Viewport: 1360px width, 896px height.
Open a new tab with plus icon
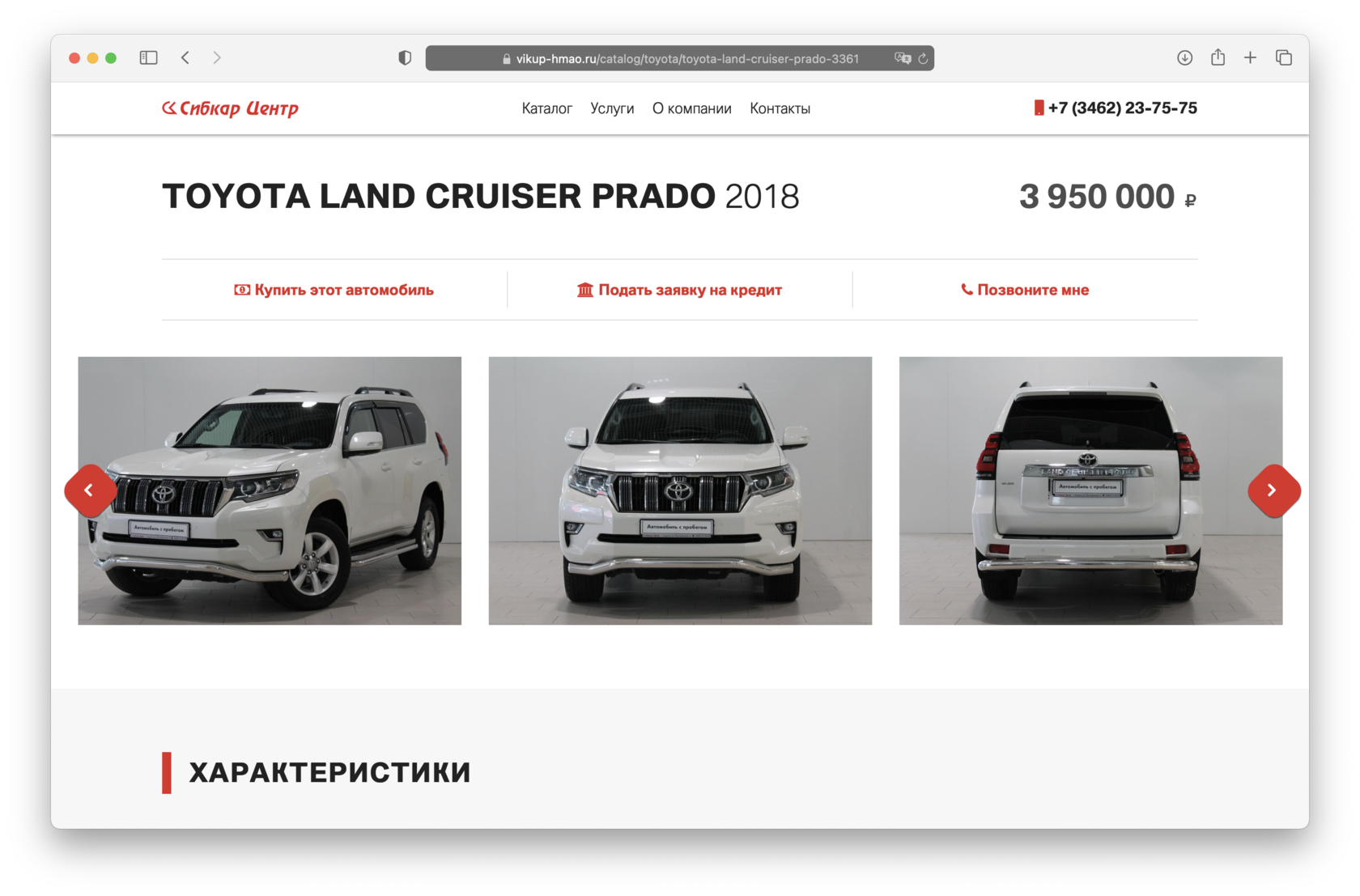[1250, 57]
